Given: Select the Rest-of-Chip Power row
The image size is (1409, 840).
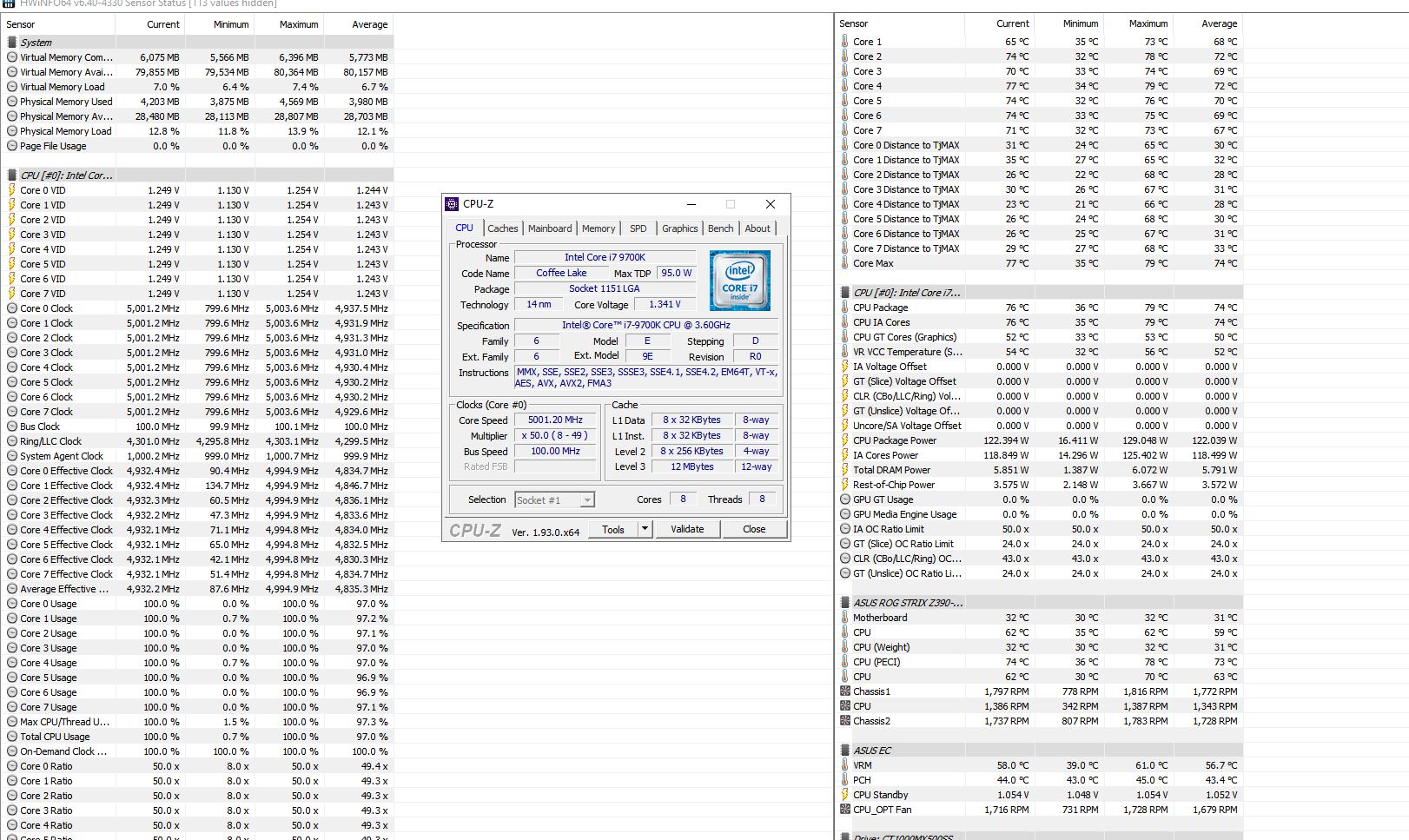Looking at the screenshot, I should tap(1040, 485).
